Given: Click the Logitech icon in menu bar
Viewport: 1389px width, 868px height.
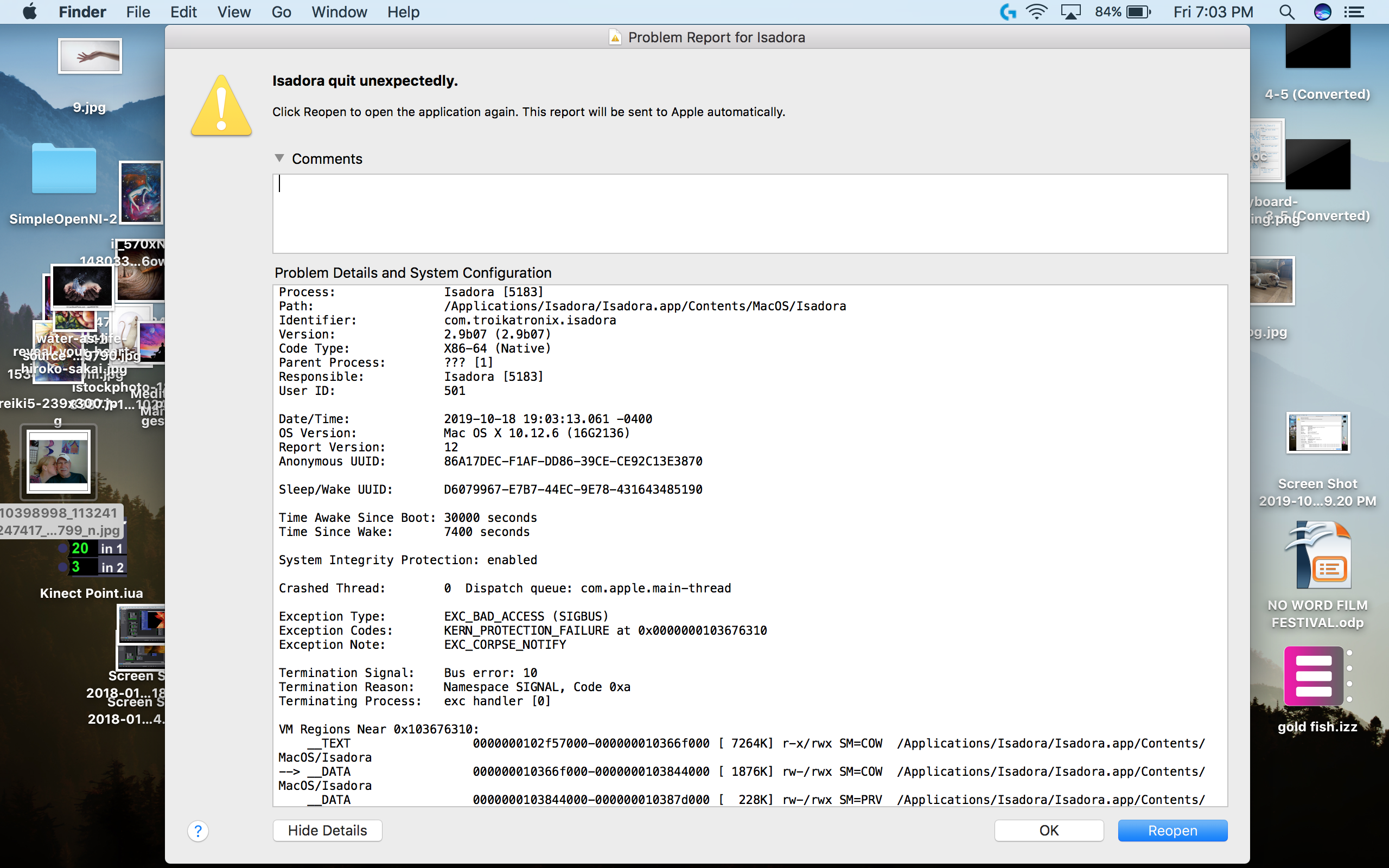Looking at the screenshot, I should (x=1008, y=11).
